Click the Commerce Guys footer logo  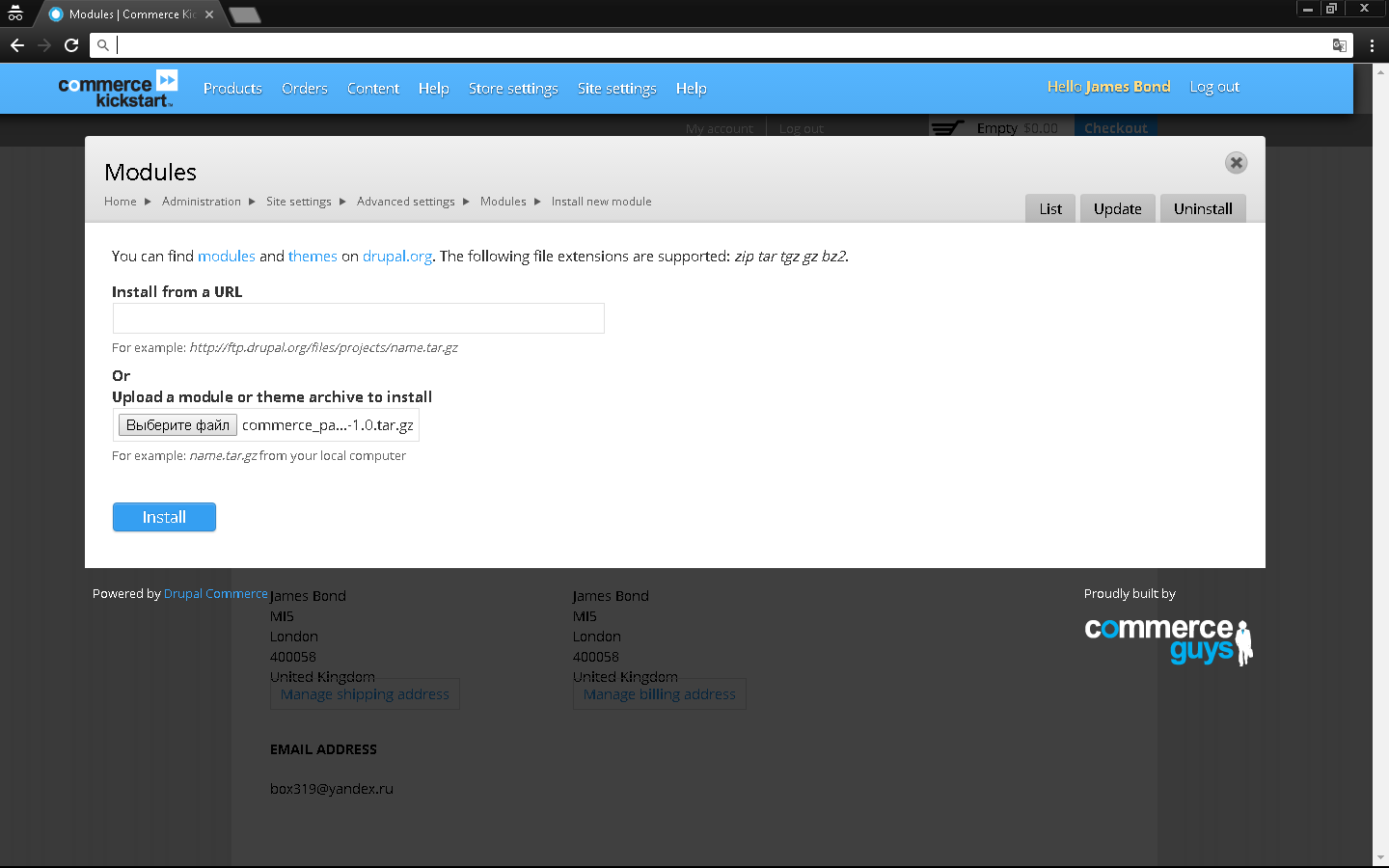click(x=1167, y=642)
